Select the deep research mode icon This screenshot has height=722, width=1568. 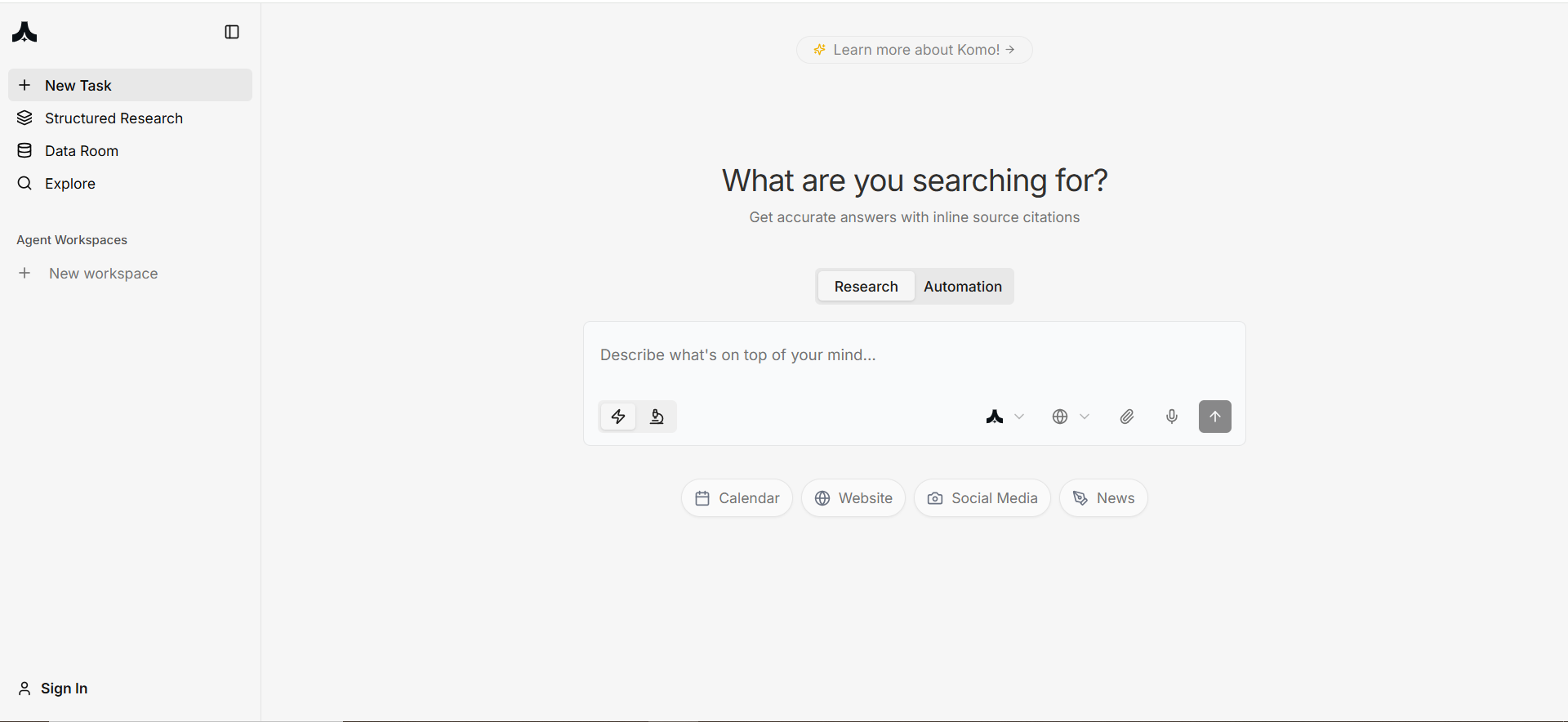657,417
